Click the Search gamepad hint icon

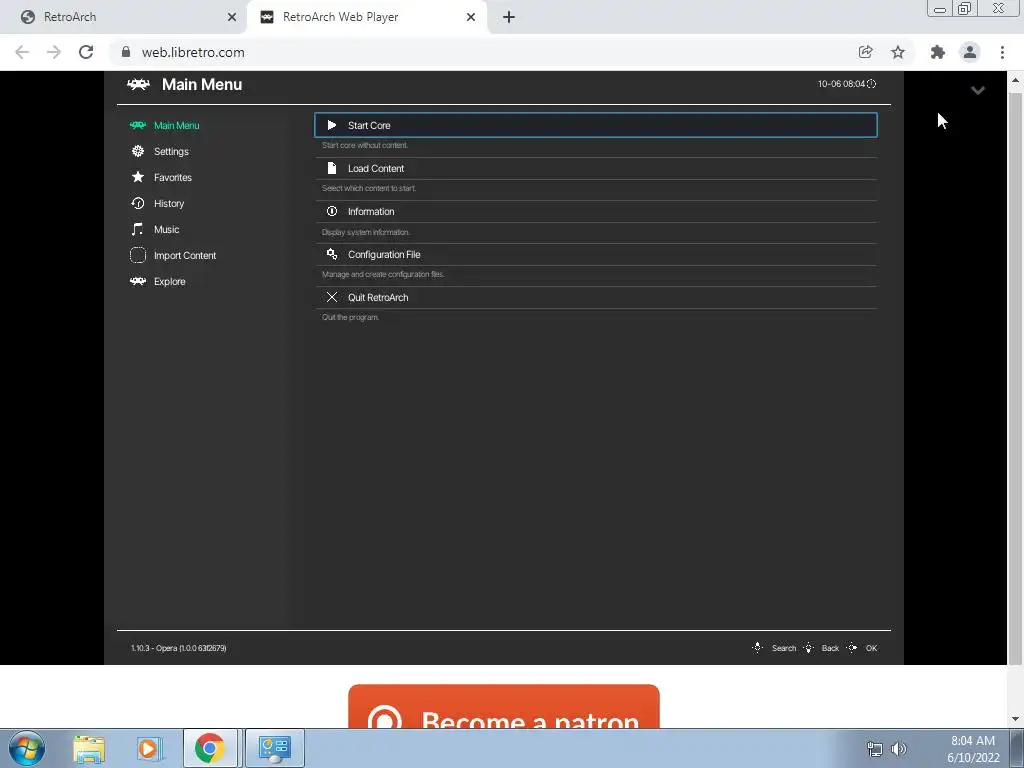pyautogui.click(x=758, y=648)
